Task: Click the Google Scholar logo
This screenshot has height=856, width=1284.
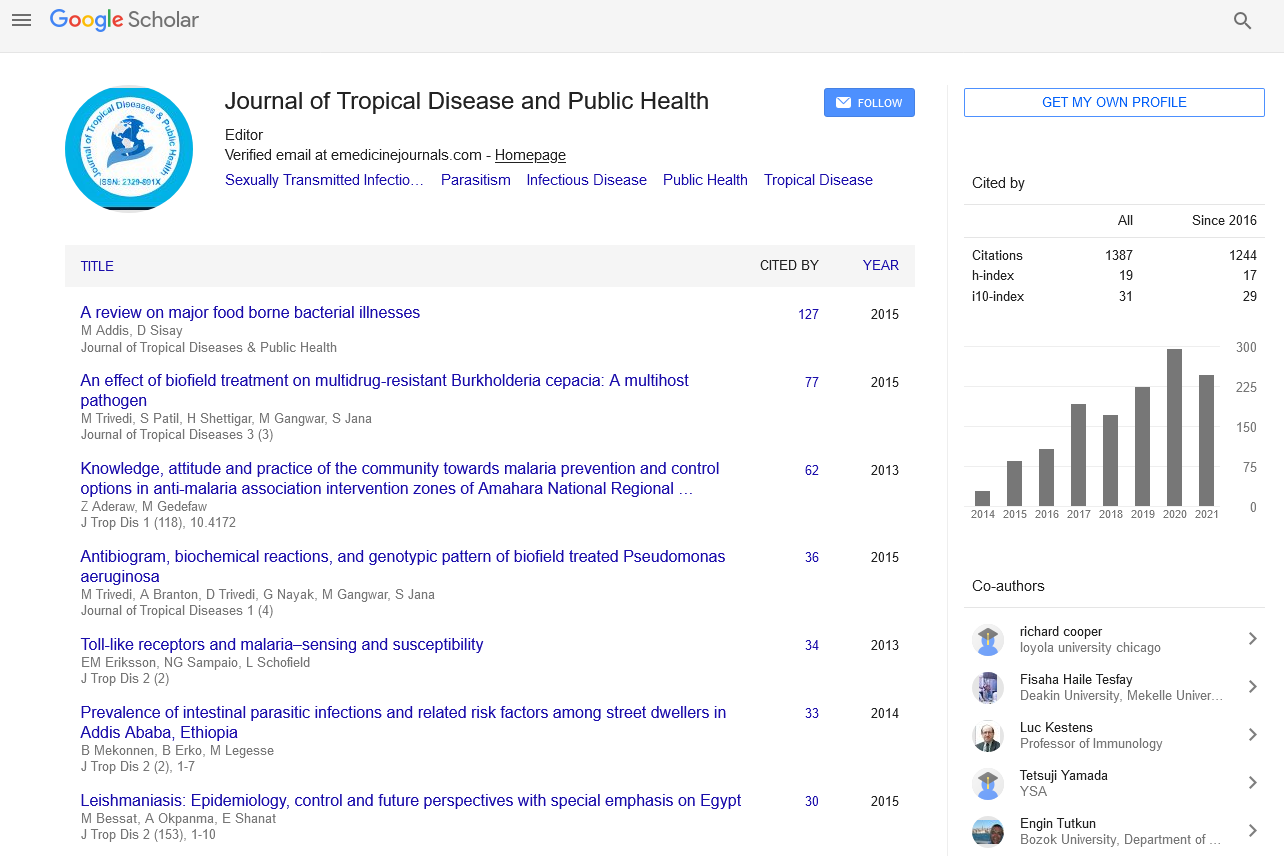Action: click(x=124, y=20)
